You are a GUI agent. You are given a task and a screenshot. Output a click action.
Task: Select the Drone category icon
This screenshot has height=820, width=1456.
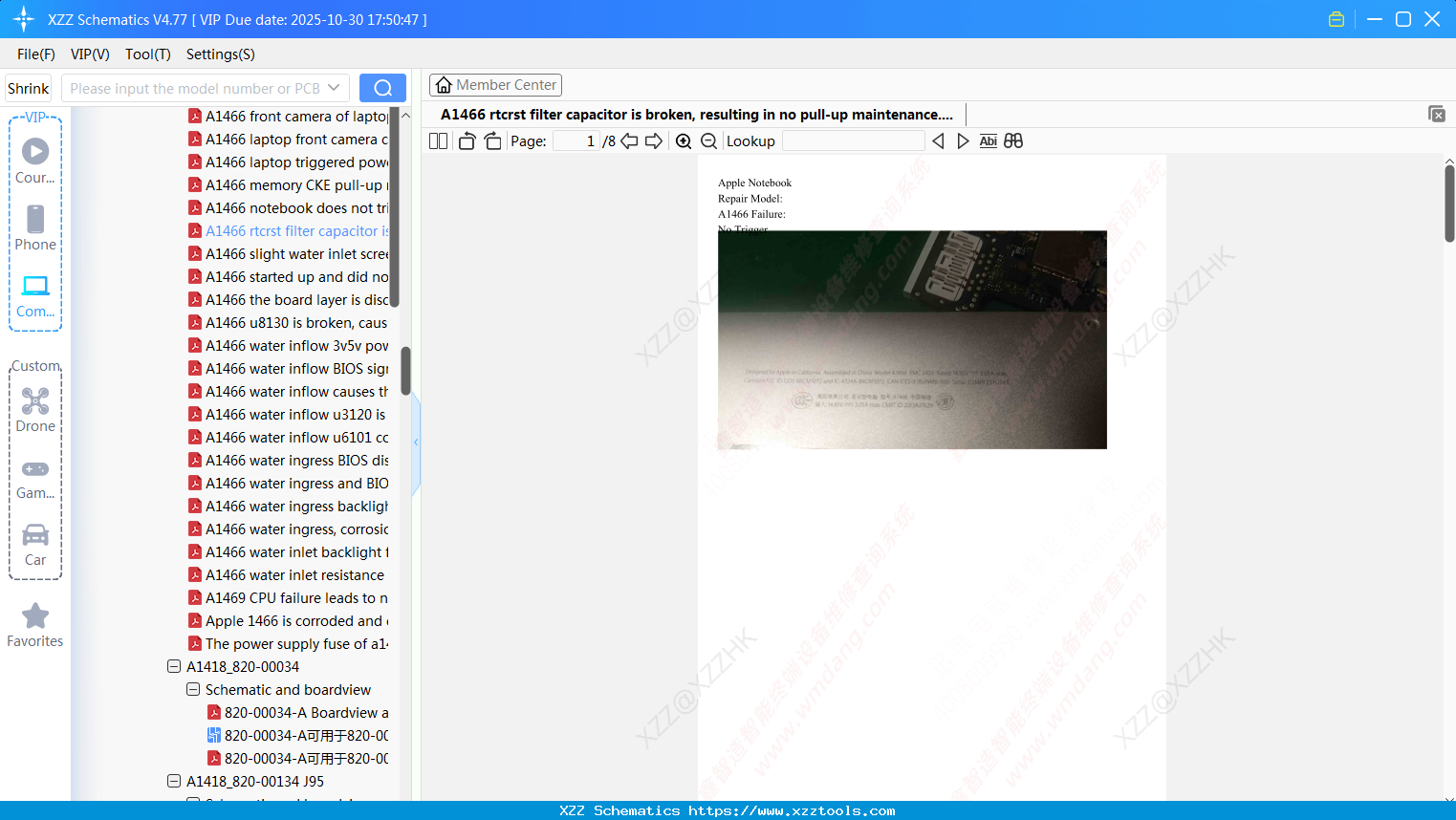35,410
